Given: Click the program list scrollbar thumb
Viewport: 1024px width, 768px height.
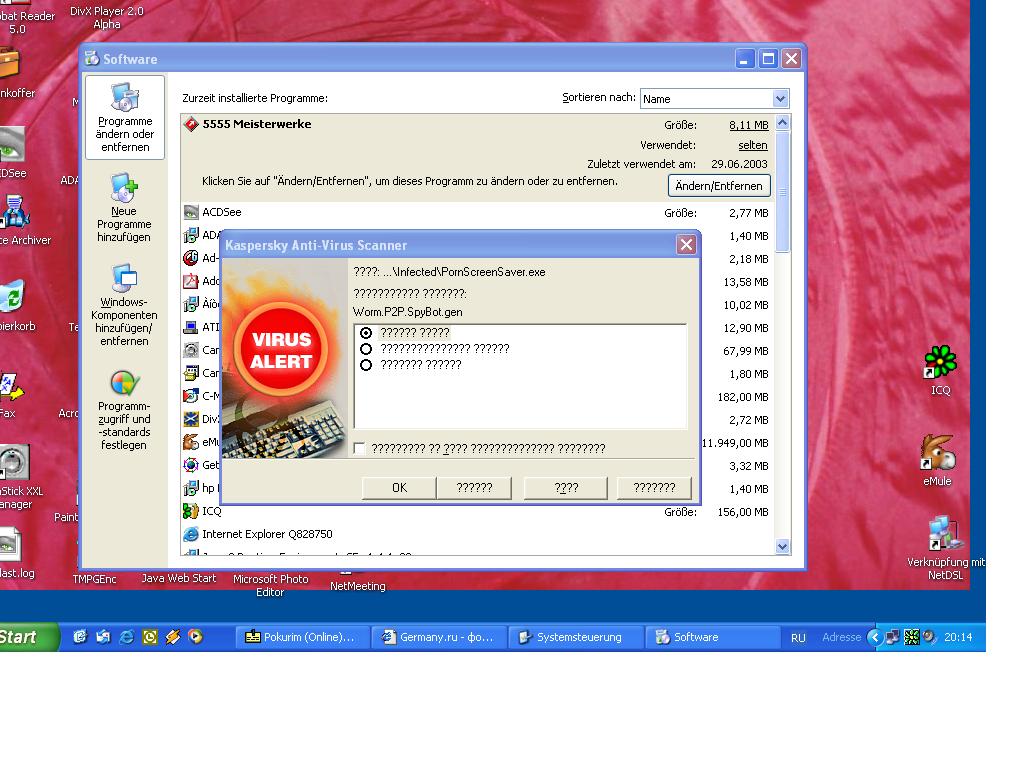Looking at the screenshot, I should [782, 191].
